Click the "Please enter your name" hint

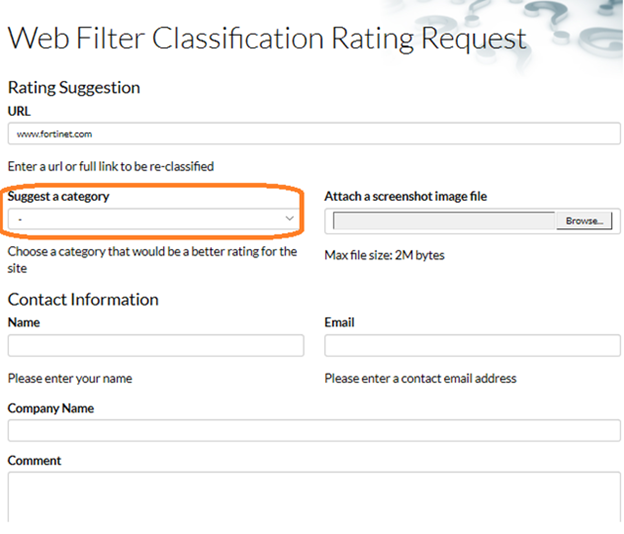pyautogui.click(x=70, y=379)
